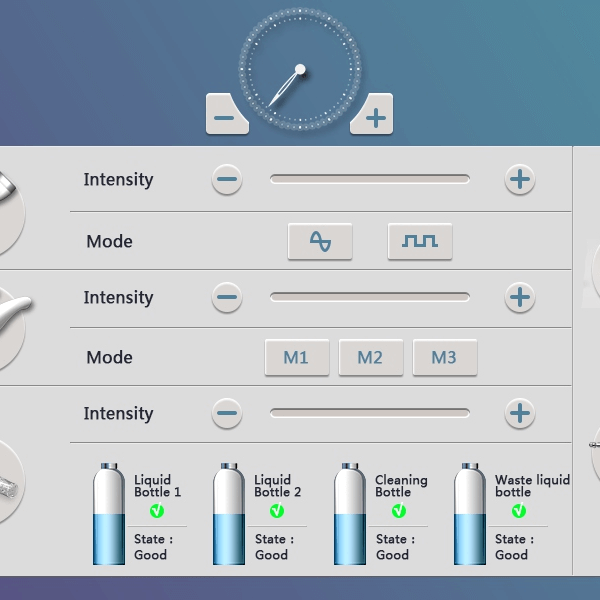Select mode M3
This screenshot has width=600, height=600.
pyautogui.click(x=444, y=357)
